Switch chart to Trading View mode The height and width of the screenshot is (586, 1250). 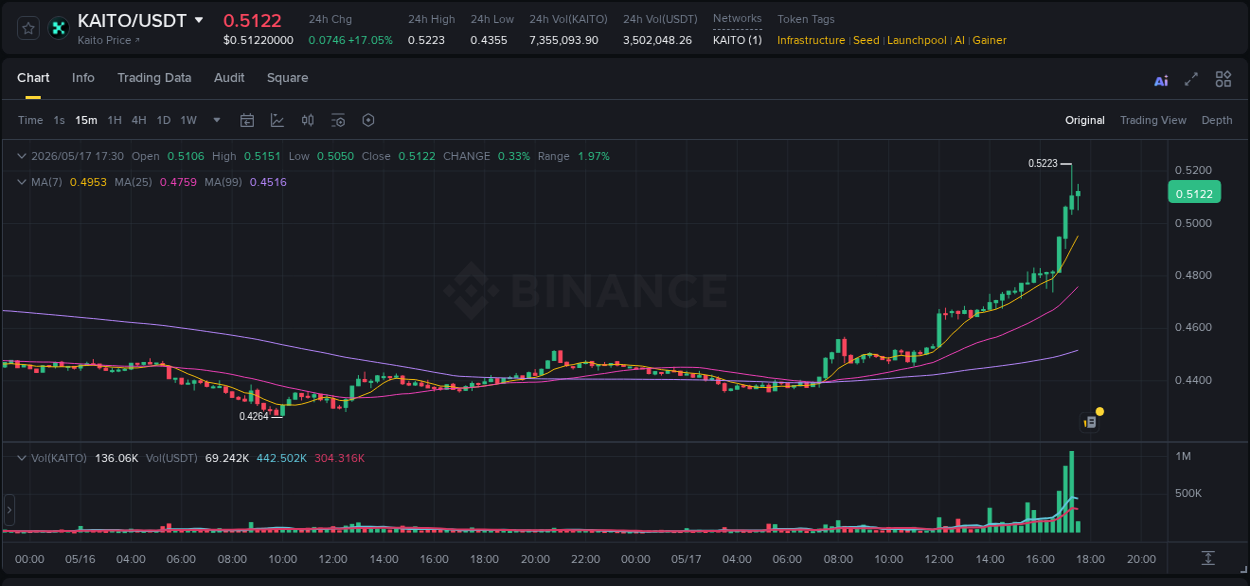click(1153, 120)
